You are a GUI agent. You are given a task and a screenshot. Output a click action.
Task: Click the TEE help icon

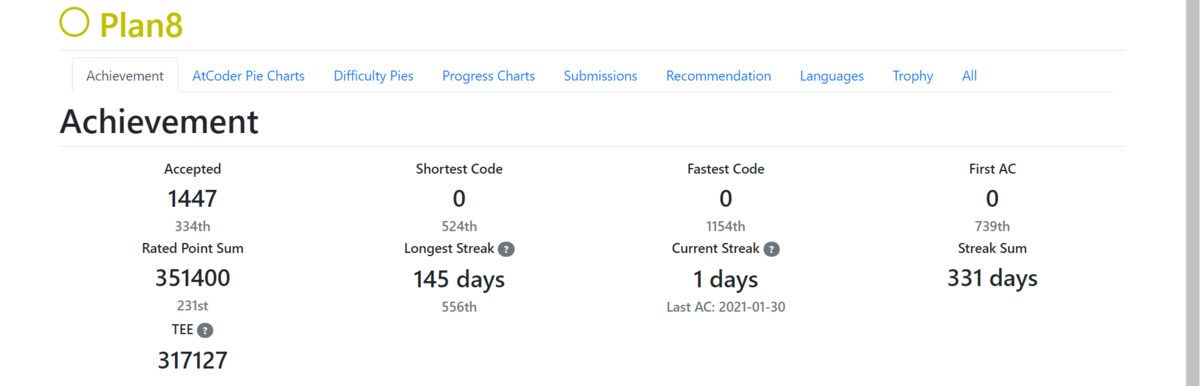click(205, 330)
